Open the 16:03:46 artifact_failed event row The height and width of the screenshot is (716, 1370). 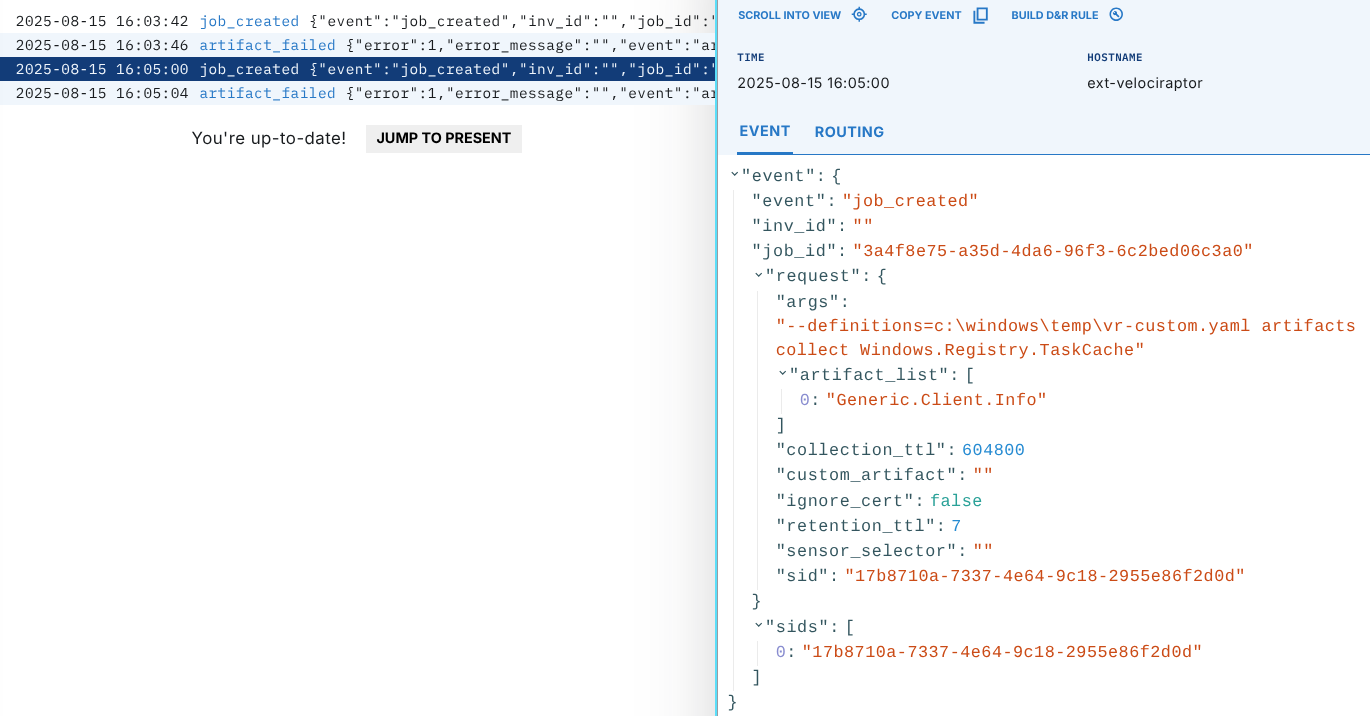pyautogui.click(x=357, y=45)
